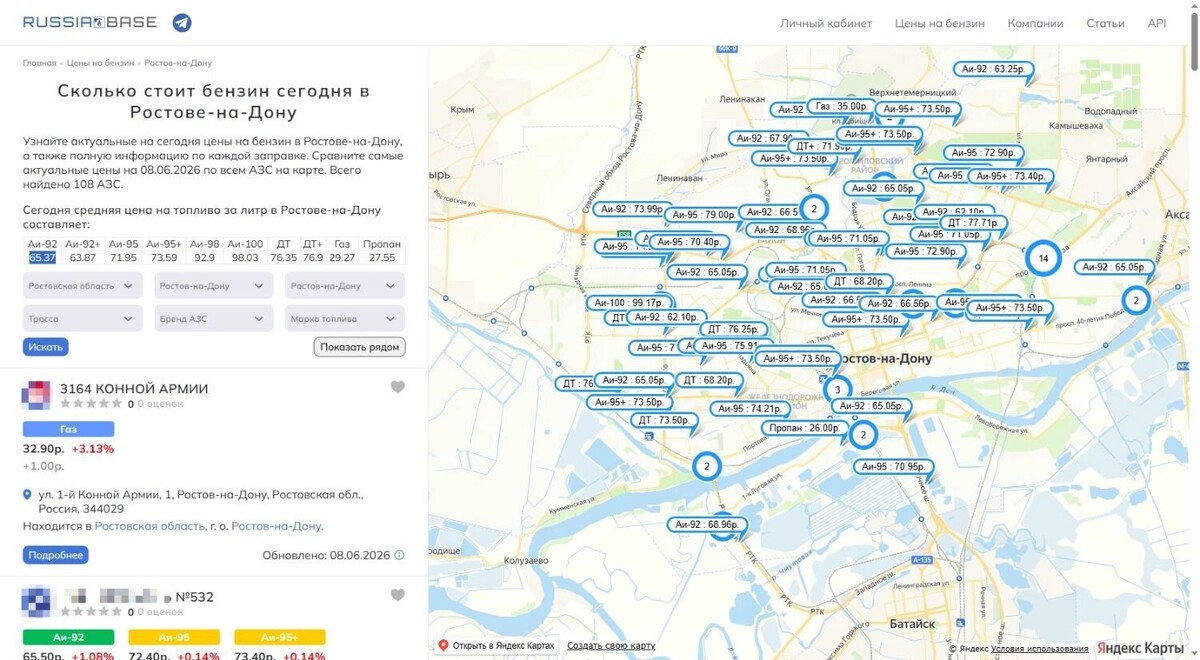Open the map cluster marker with 14
This screenshot has width=1200, height=660.
[x=1043, y=258]
